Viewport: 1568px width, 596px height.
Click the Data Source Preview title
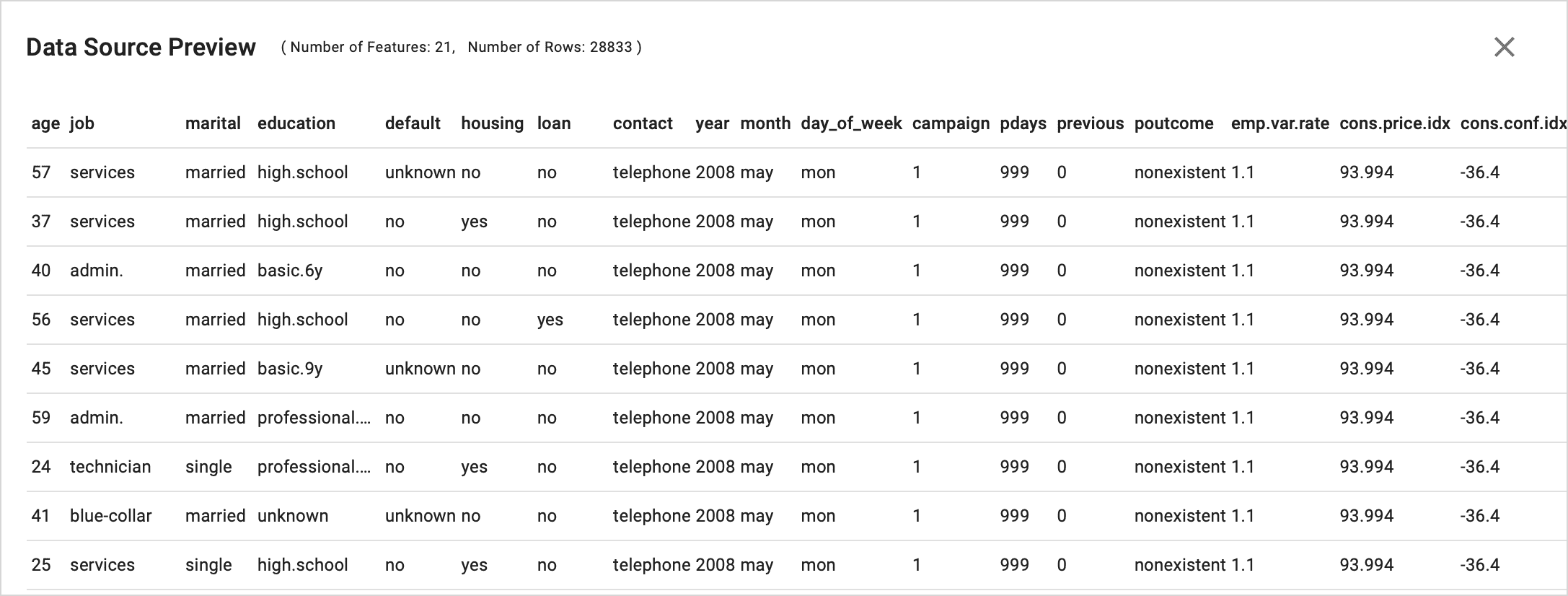point(141,47)
